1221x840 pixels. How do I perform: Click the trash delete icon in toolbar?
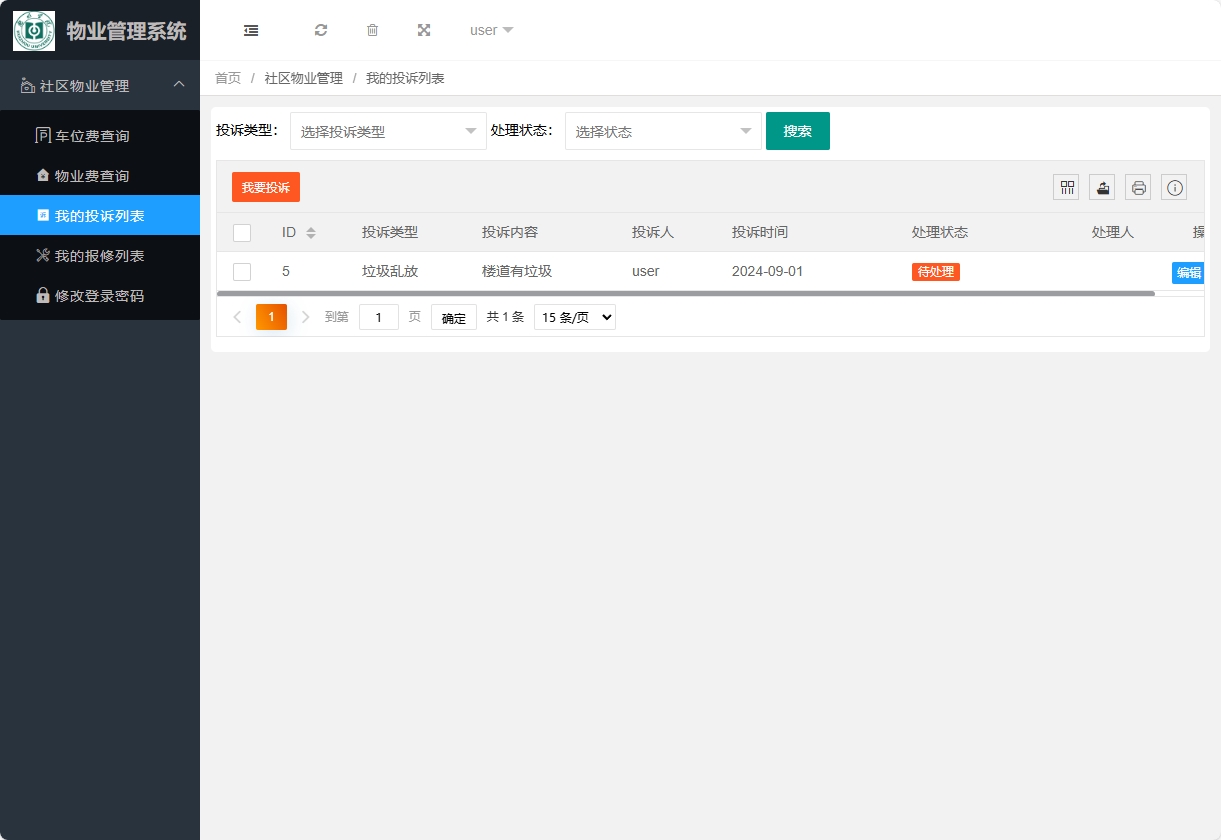[x=372, y=30]
